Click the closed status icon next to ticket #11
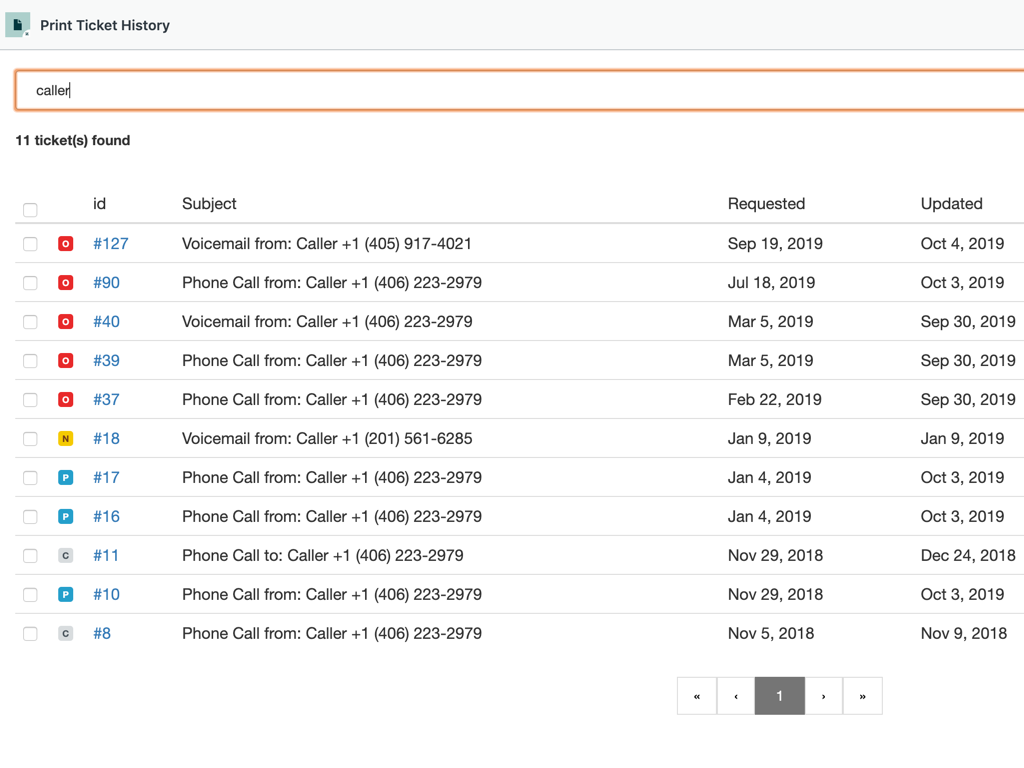The width and height of the screenshot is (1024, 768). tap(65, 555)
